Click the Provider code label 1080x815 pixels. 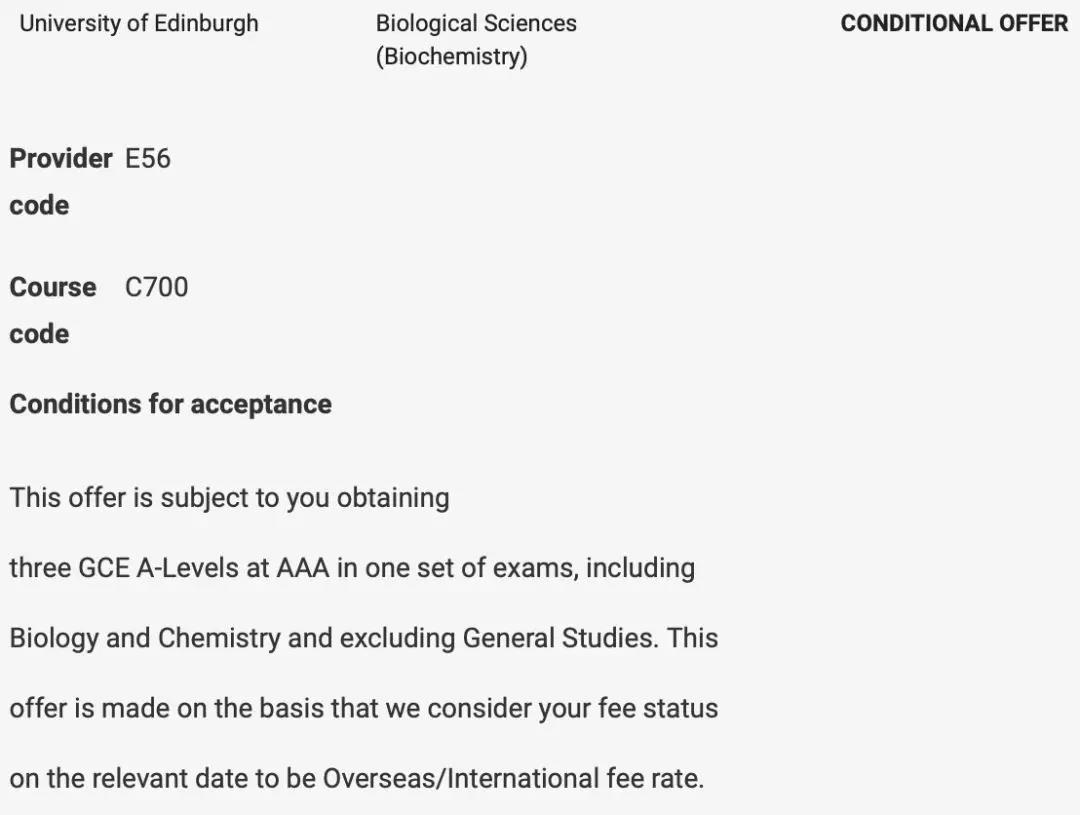point(61,159)
